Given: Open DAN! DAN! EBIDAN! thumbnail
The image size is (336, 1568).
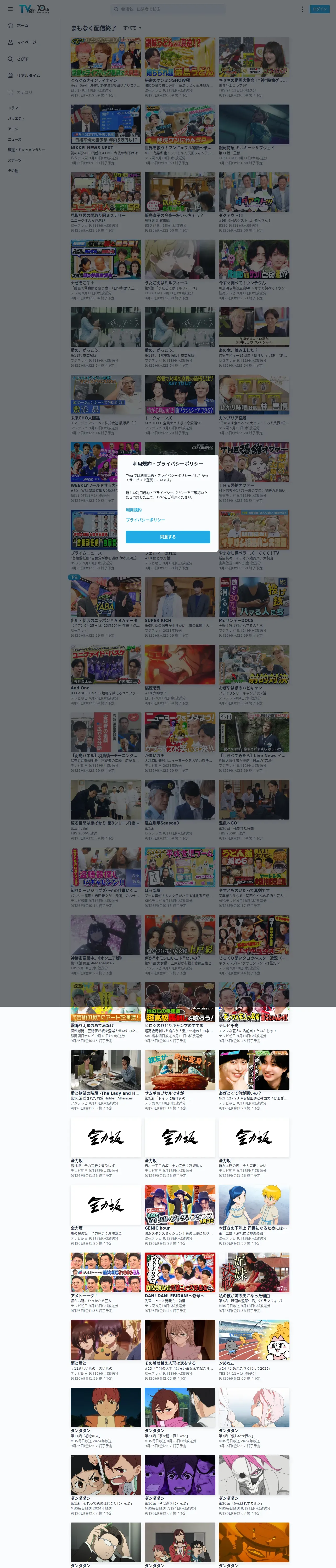Looking at the screenshot, I should [180, 1273].
